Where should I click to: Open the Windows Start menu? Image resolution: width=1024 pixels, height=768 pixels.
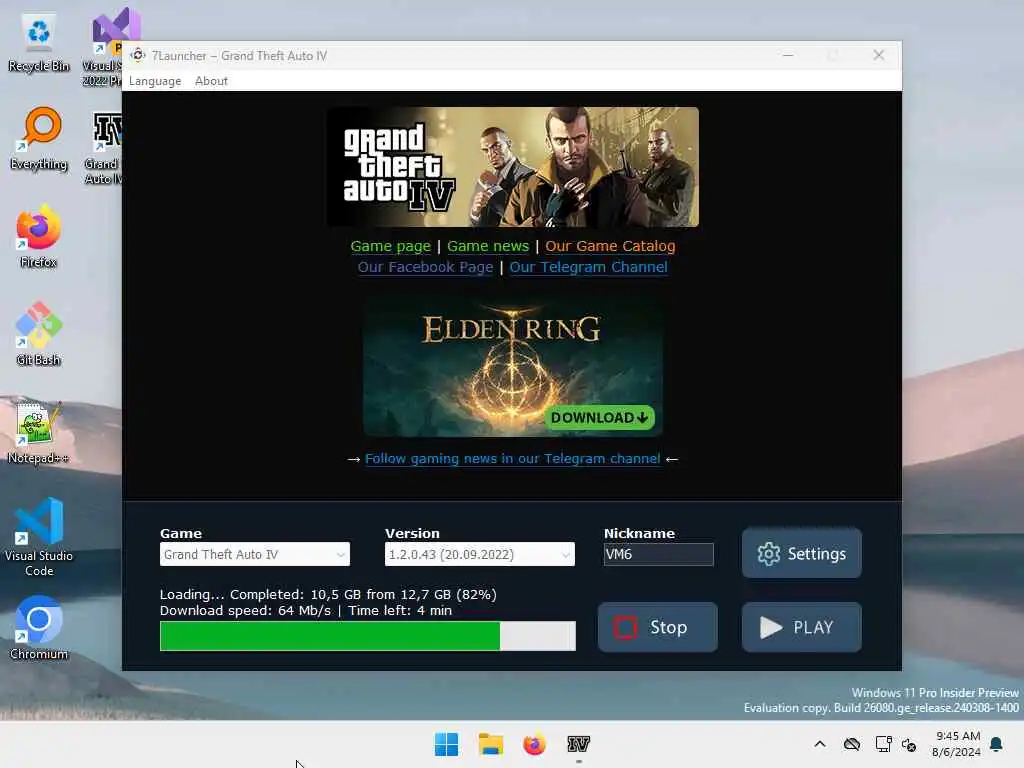[447, 744]
